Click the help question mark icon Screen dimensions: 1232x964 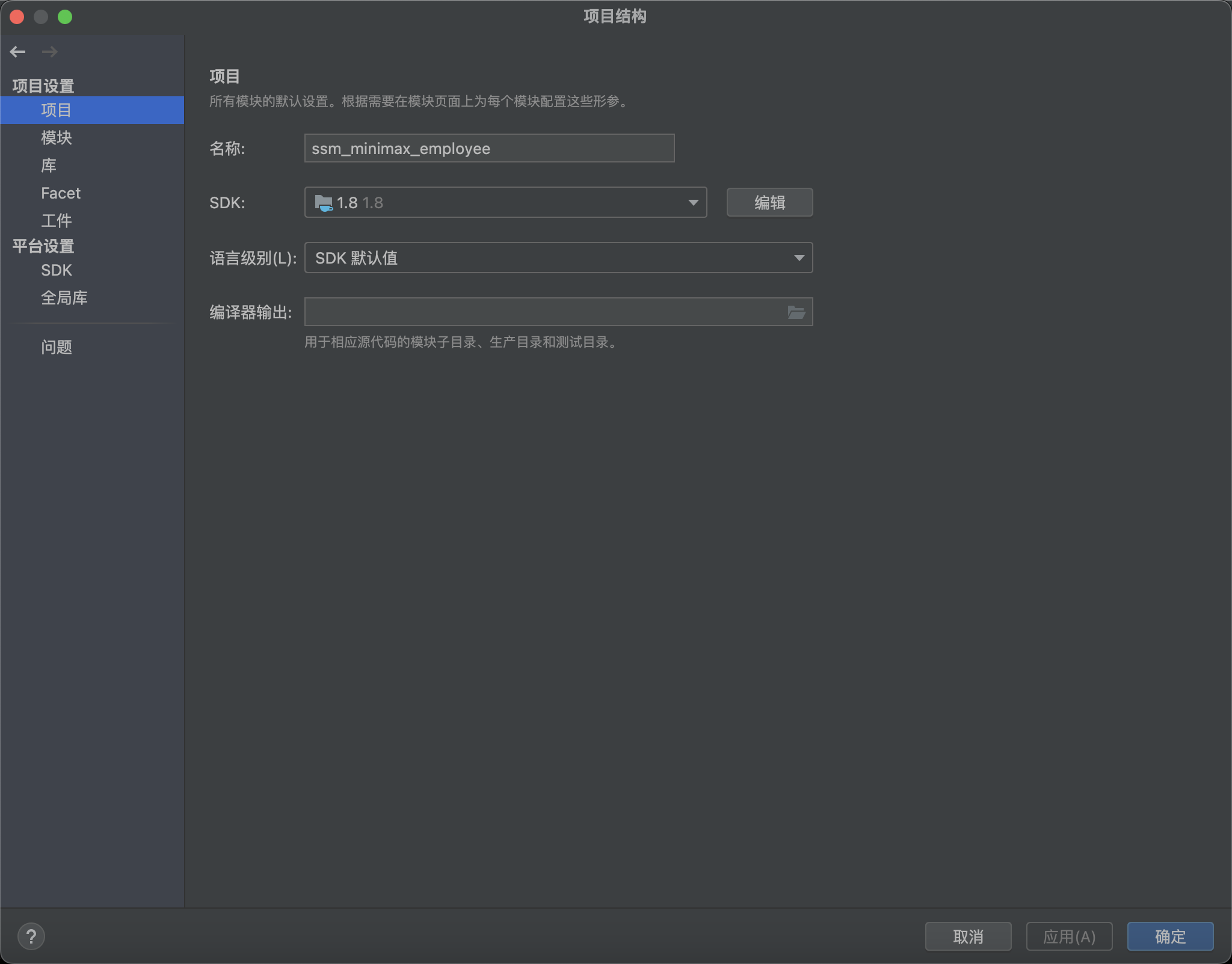(31, 936)
